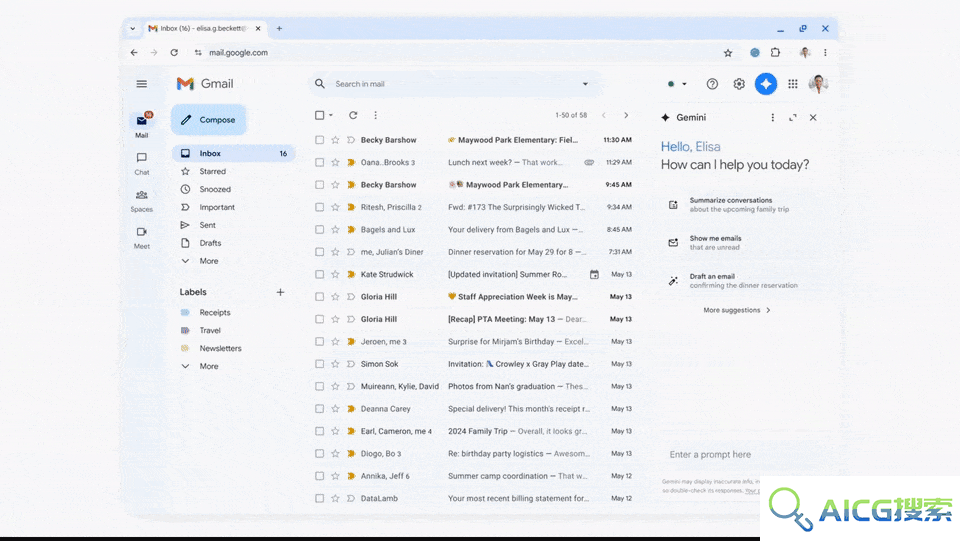Go to next page of emails
The width and height of the screenshot is (960, 541).
(626, 115)
